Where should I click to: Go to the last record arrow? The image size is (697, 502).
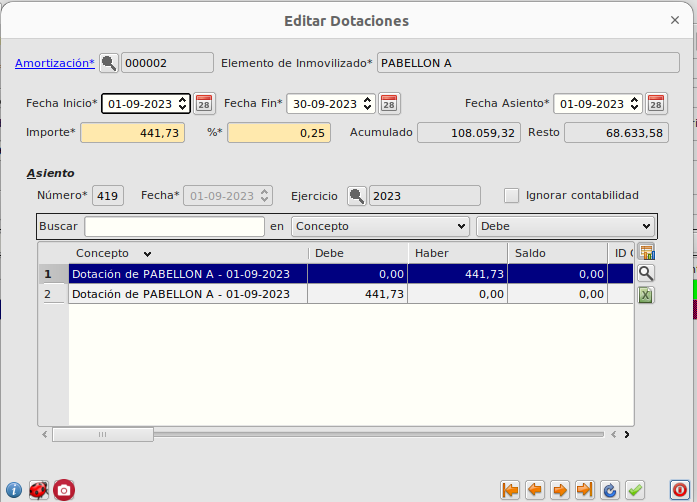click(x=585, y=490)
